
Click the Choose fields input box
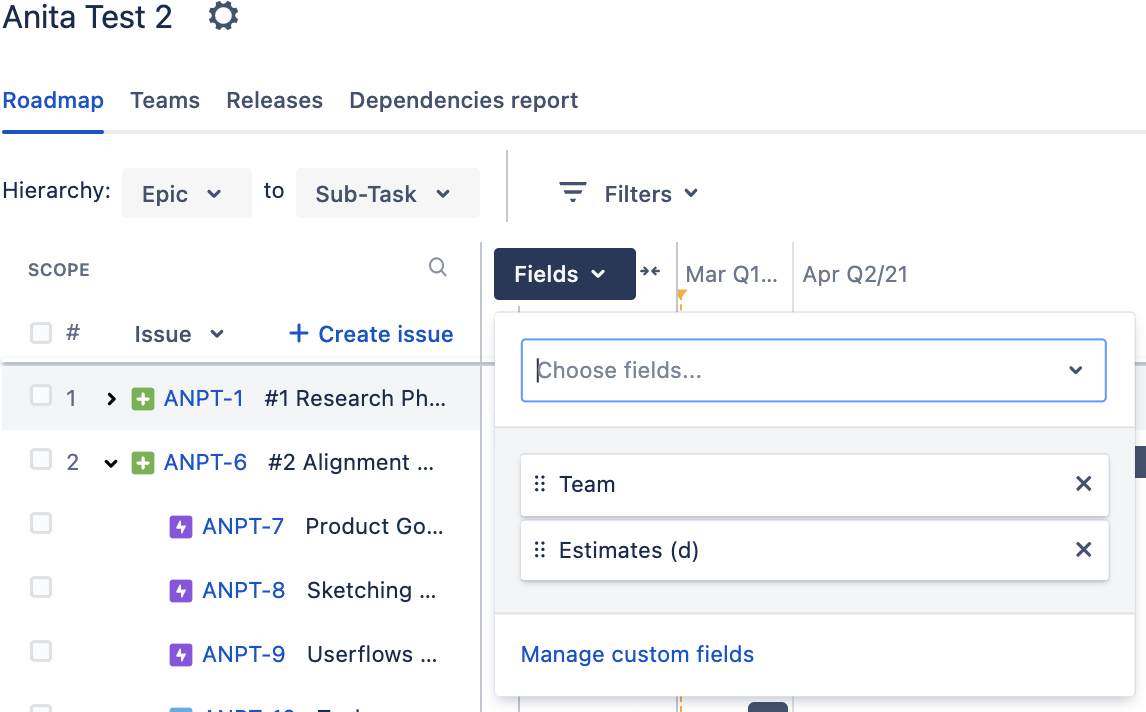813,370
